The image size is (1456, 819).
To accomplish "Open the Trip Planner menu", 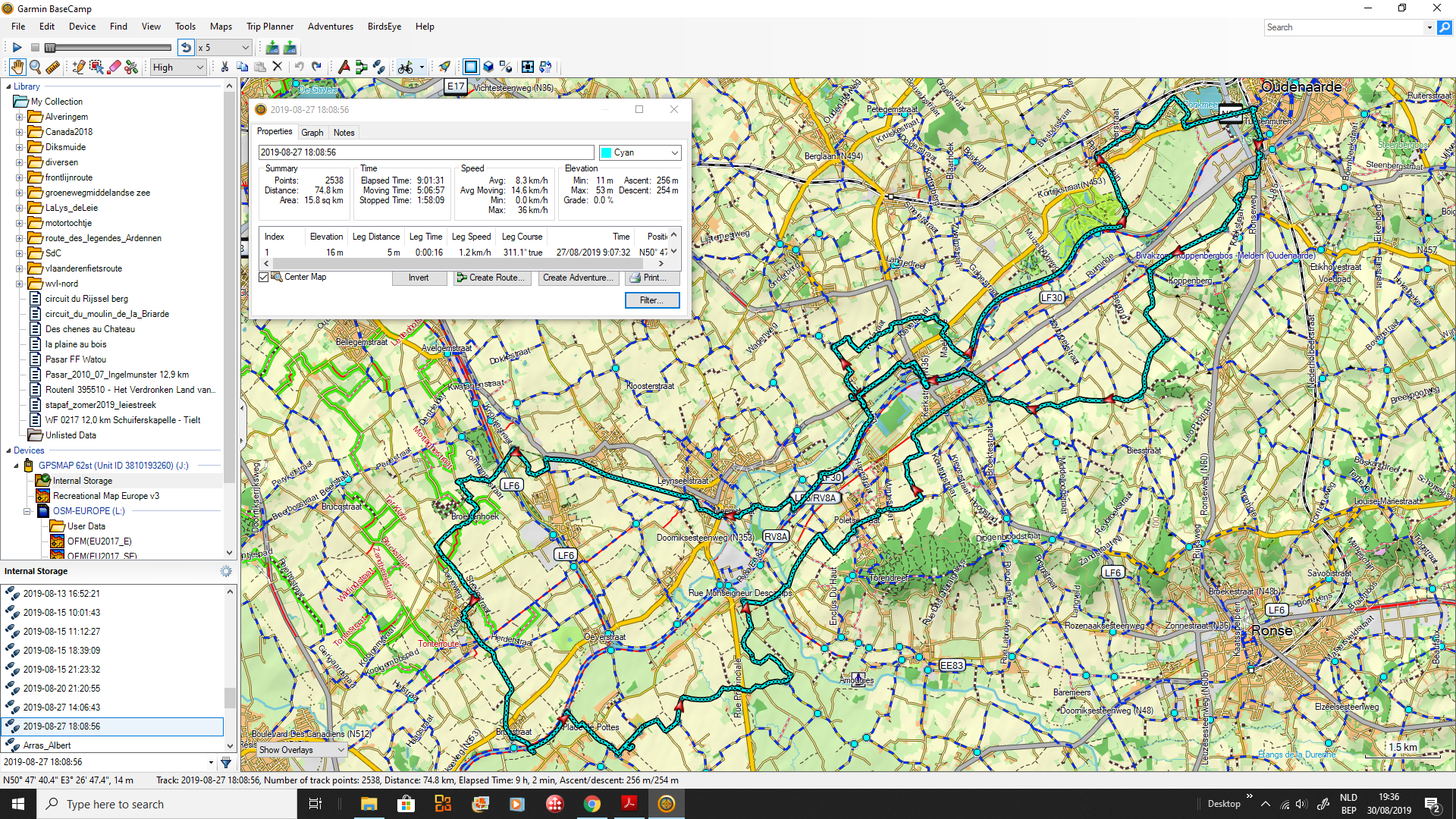I will point(270,27).
